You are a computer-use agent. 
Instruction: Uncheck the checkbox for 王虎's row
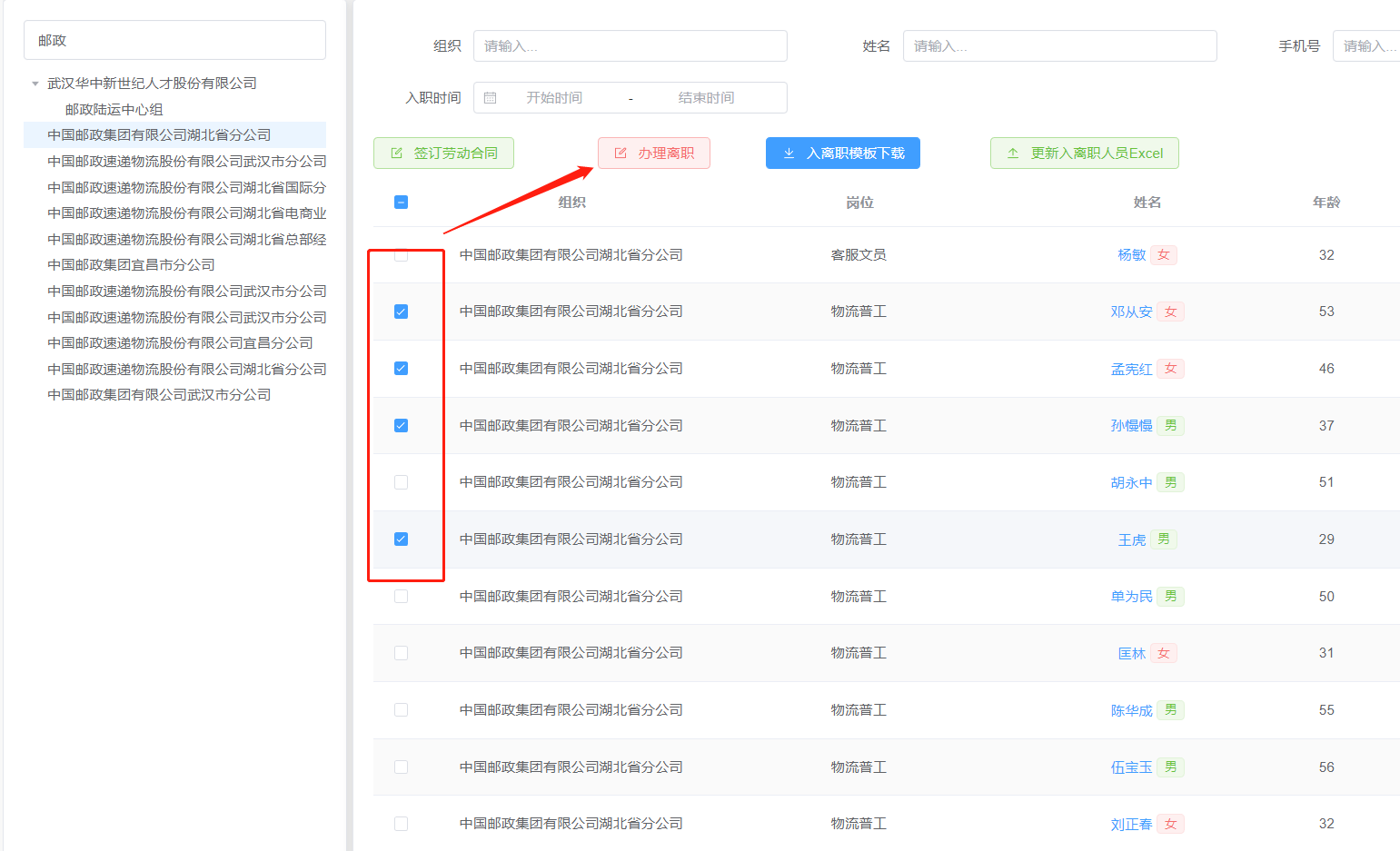pos(401,539)
